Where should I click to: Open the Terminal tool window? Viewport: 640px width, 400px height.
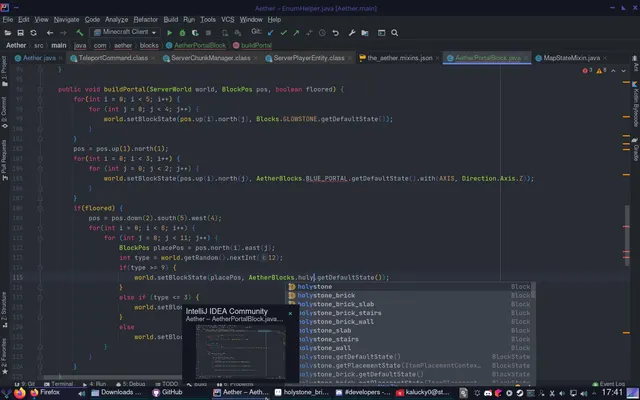click(x=58, y=384)
